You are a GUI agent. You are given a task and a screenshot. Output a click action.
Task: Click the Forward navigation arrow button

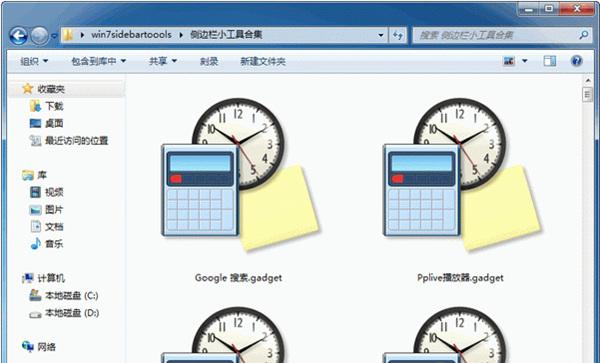pos(39,36)
